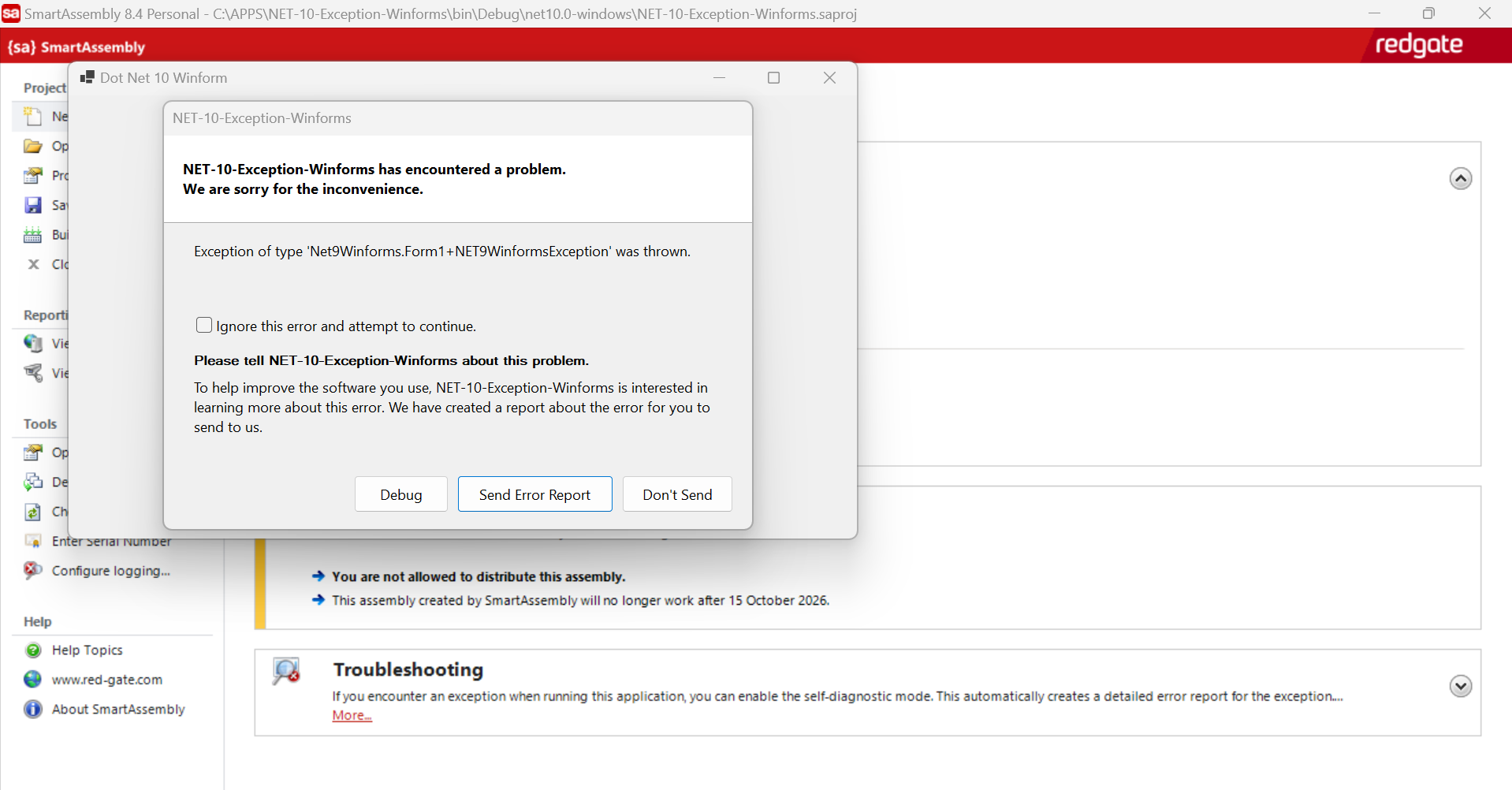The width and height of the screenshot is (1512, 790).
Task: Click the Troubleshooting magnifier icon
Action: click(x=286, y=671)
